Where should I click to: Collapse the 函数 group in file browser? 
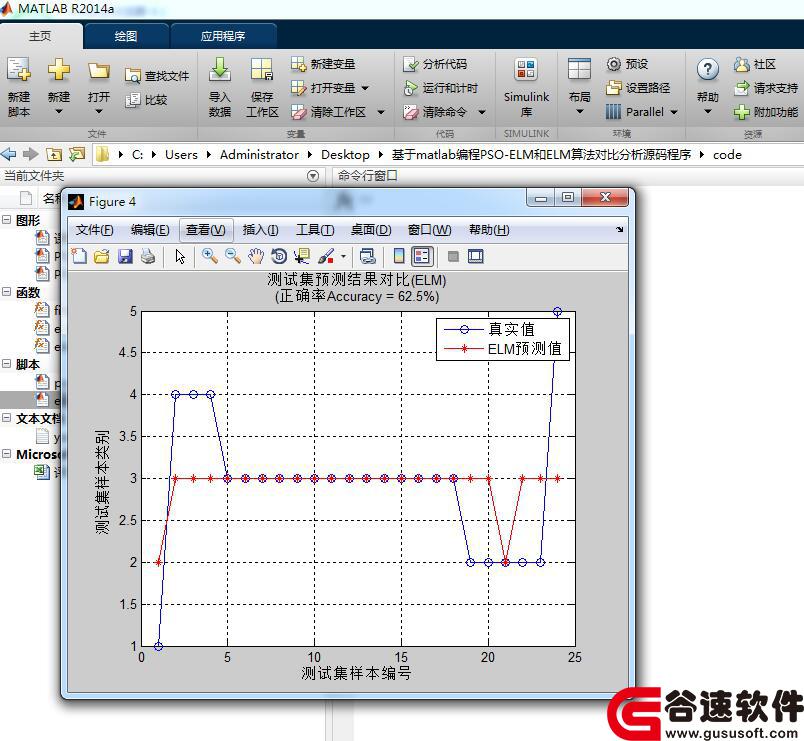click(7, 292)
